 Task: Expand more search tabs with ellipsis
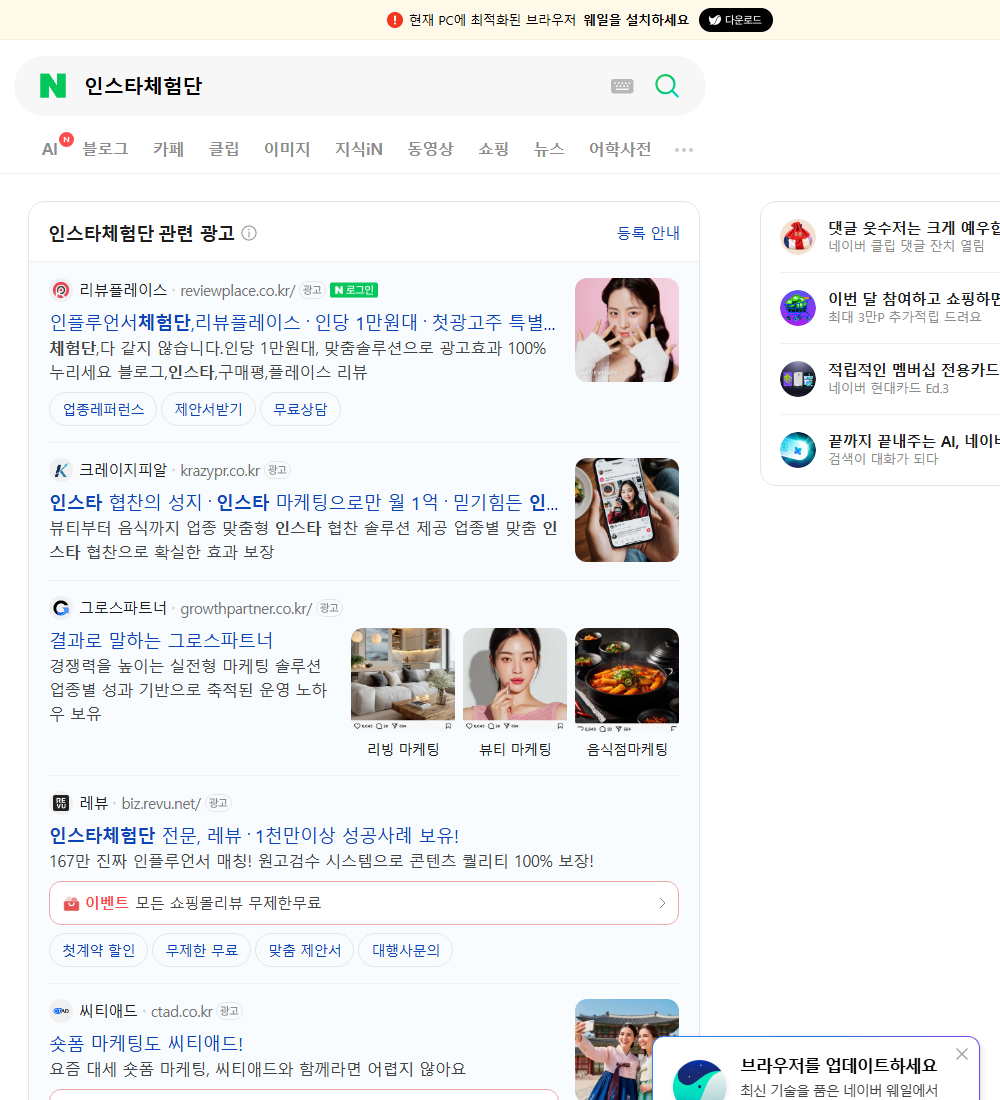(x=684, y=149)
